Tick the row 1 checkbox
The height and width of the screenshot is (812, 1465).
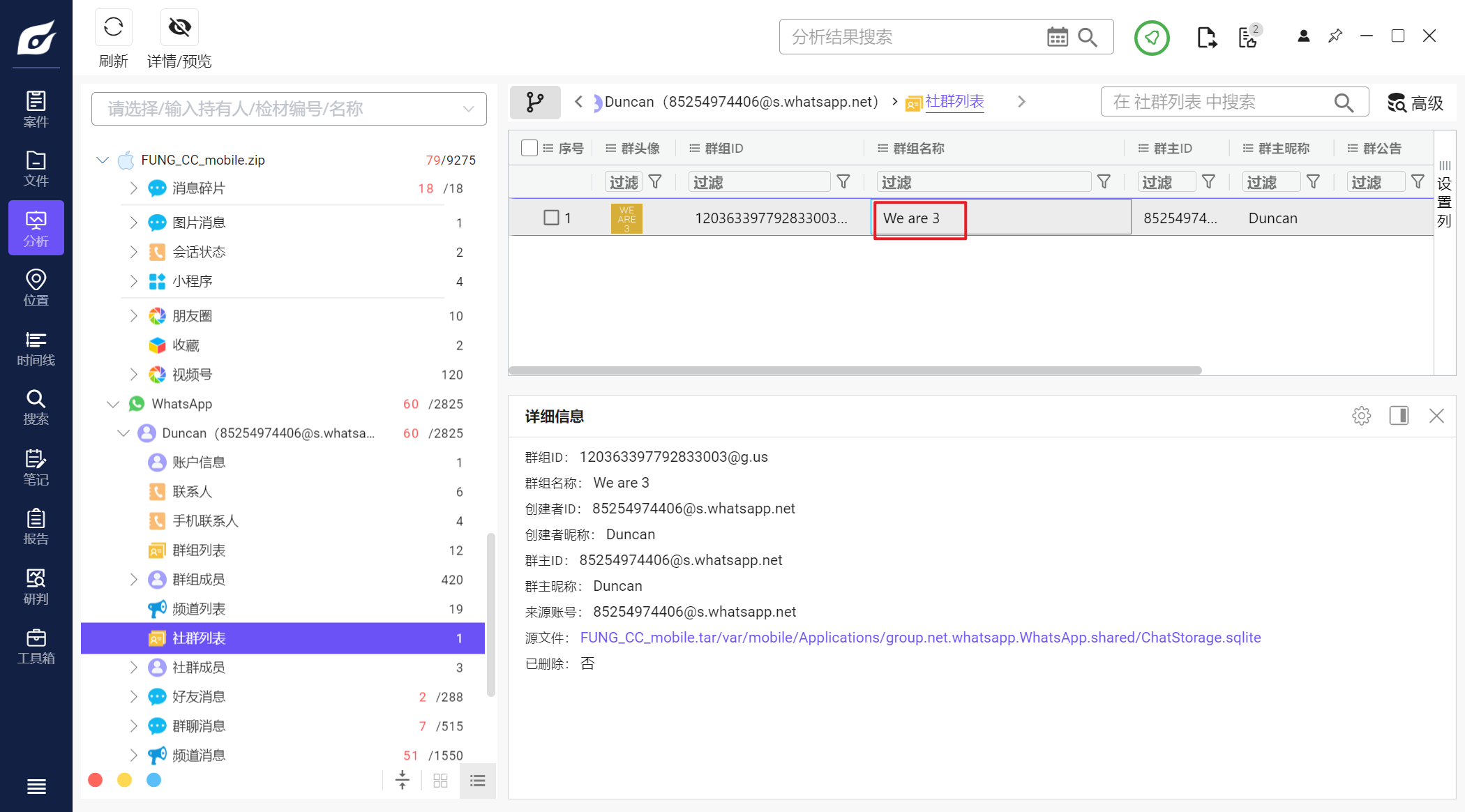pyautogui.click(x=551, y=218)
